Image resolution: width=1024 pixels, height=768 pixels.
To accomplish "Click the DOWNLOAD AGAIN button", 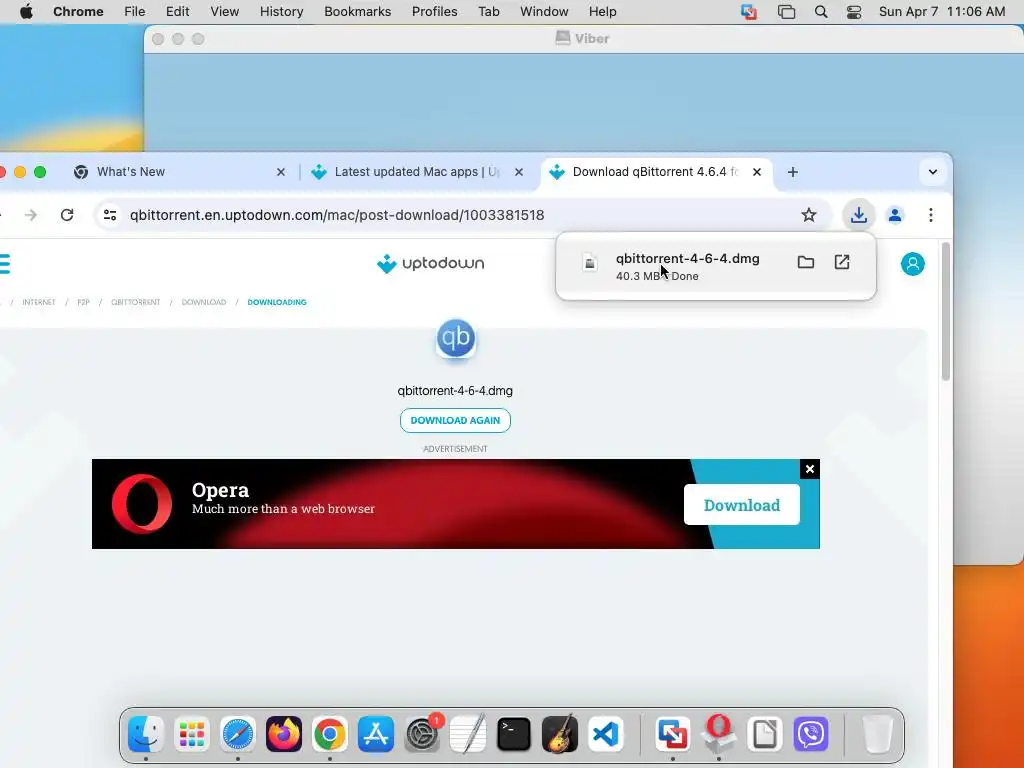I will tap(455, 421).
